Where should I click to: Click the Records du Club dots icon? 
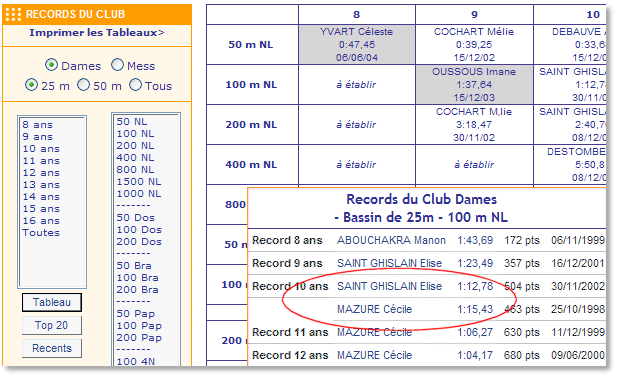click(13, 14)
